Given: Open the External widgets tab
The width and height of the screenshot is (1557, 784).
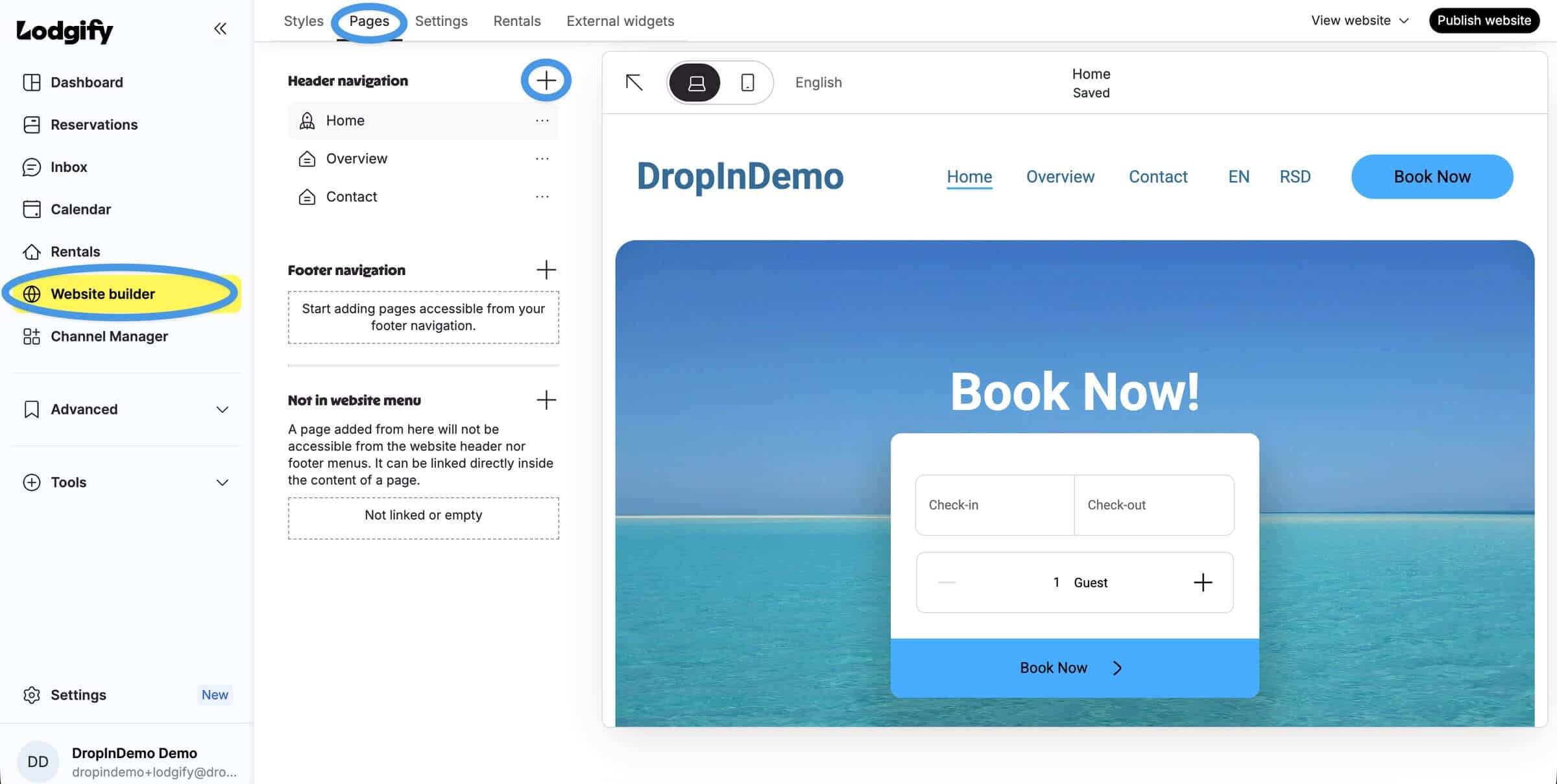Looking at the screenshot, I should (620, 21).
